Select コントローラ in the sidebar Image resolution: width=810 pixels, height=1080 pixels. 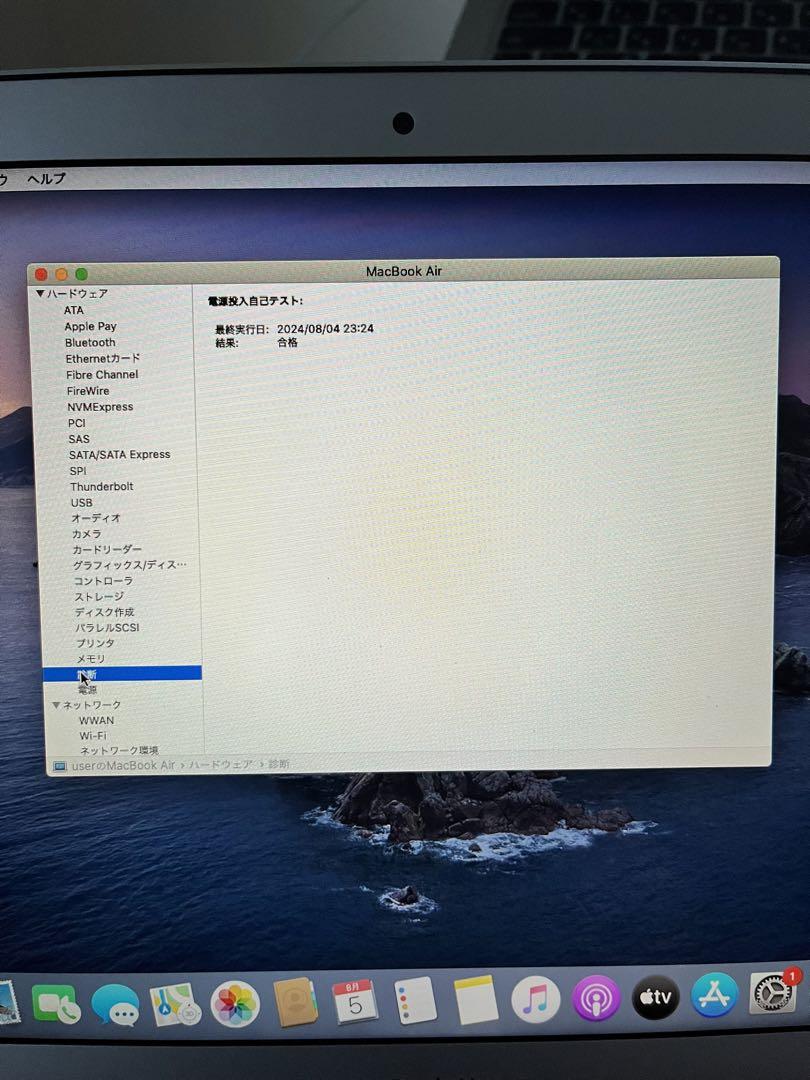[103, 581]
